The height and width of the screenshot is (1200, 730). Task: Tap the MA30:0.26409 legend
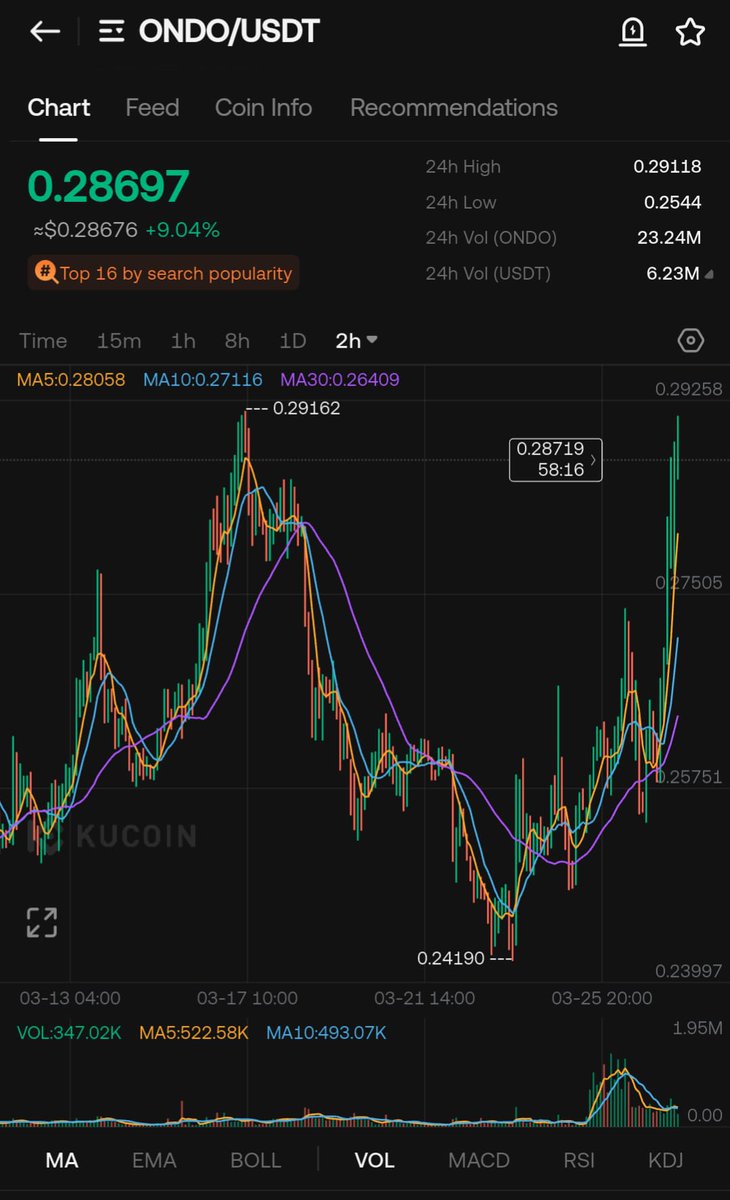coord(340,380)
